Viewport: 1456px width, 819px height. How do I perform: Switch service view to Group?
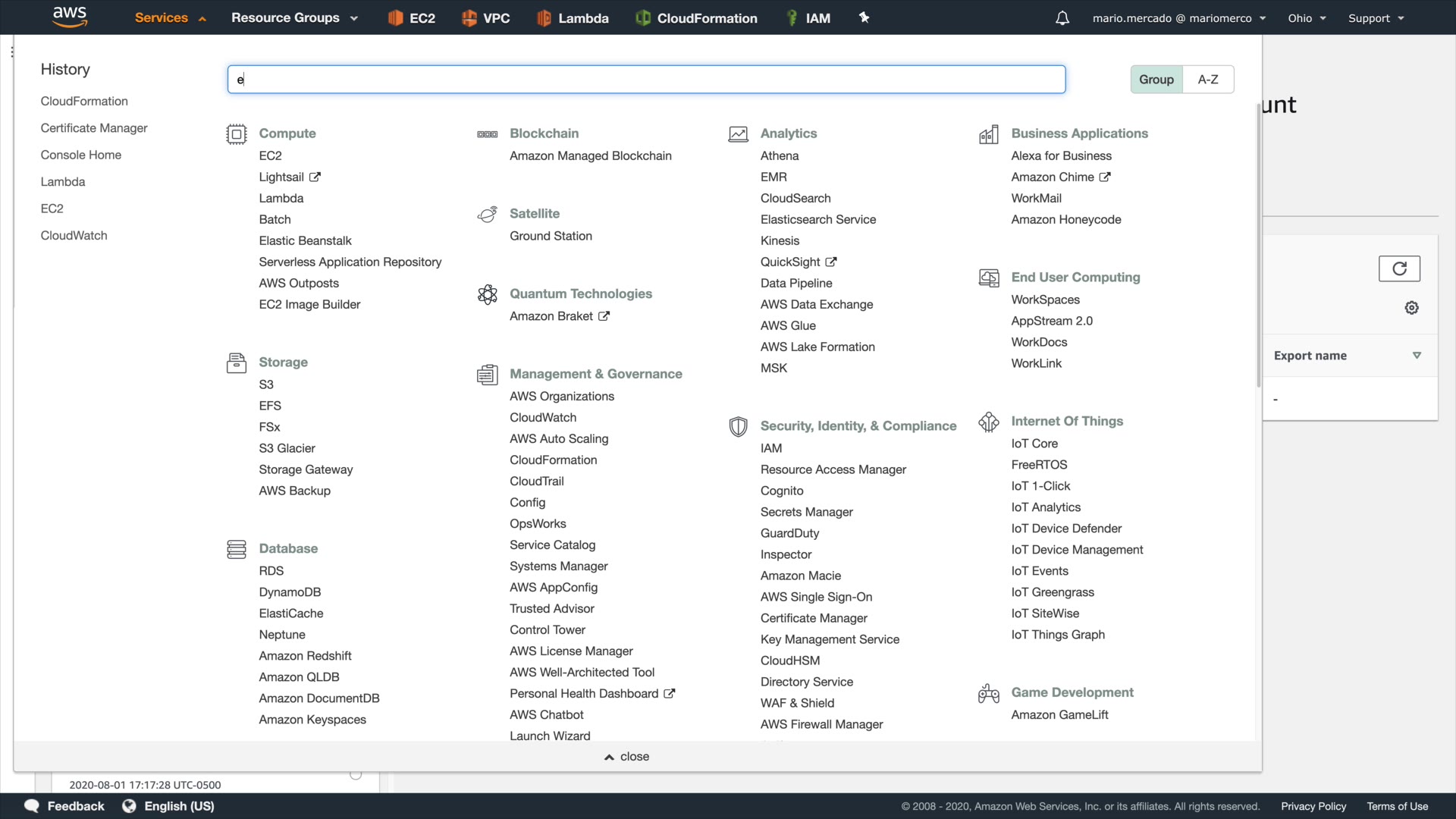[x=1156, y=80]
